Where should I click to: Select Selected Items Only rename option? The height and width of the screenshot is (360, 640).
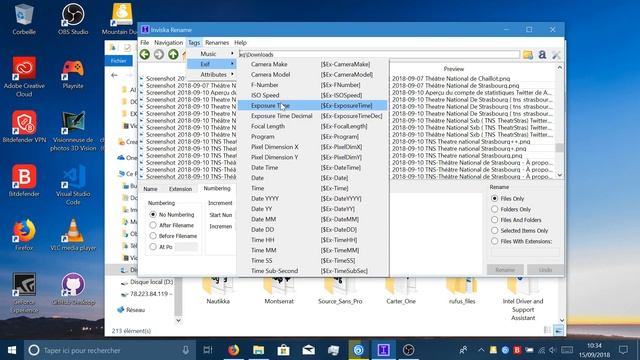pos(520,230)
